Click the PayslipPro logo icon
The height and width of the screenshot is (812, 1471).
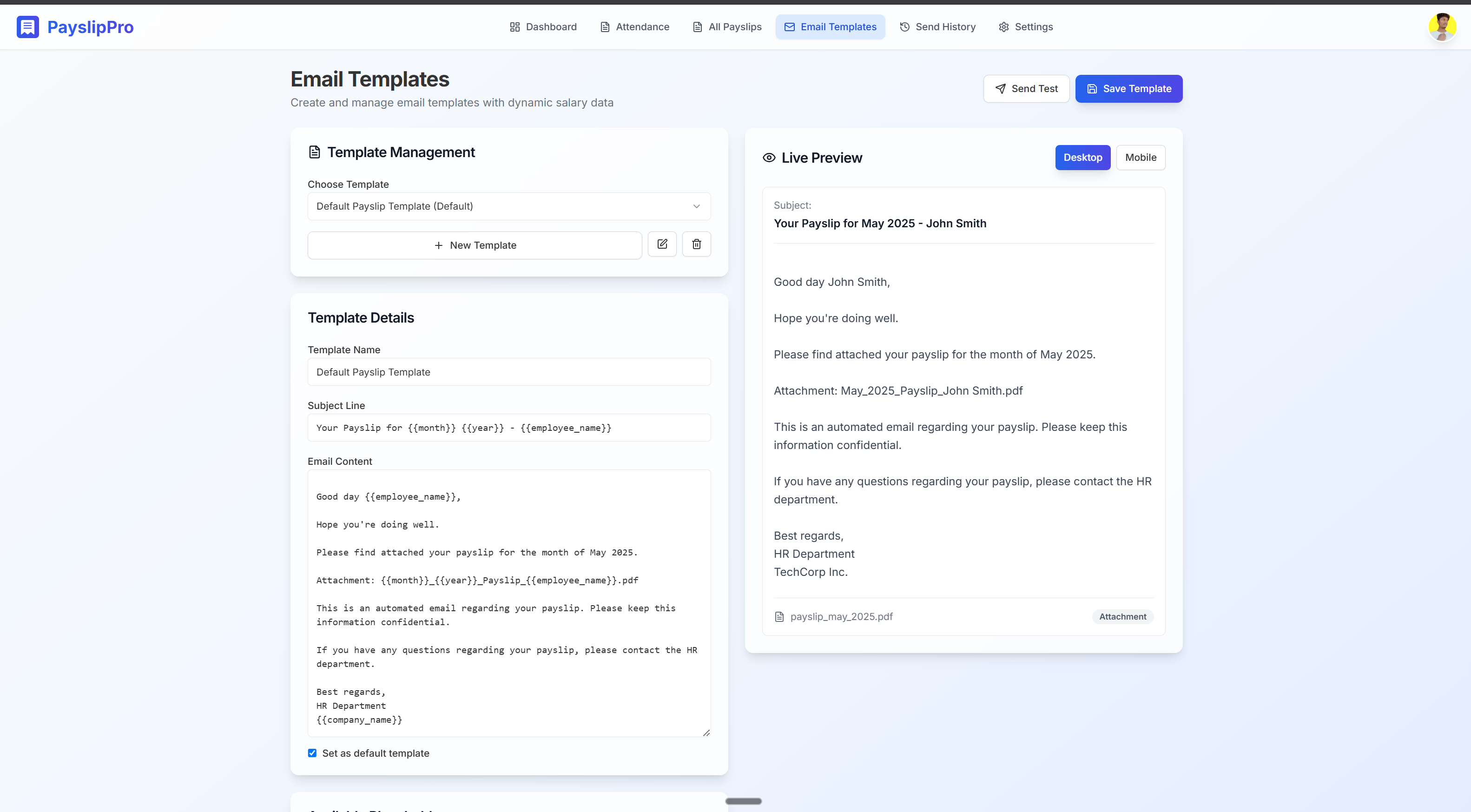(27, 27)
